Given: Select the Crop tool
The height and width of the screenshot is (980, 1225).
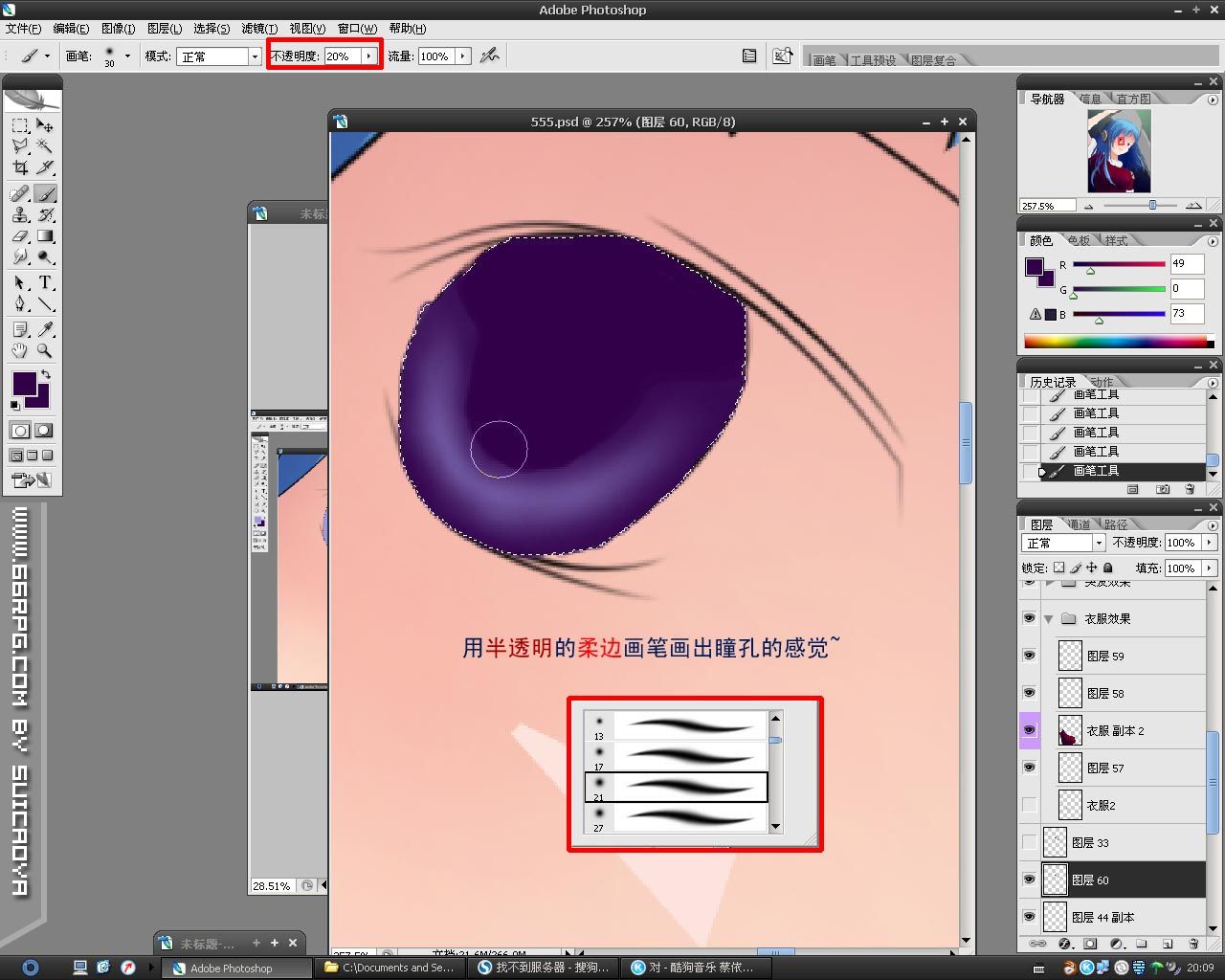Looking at the screenshot, I should (20, 167).
